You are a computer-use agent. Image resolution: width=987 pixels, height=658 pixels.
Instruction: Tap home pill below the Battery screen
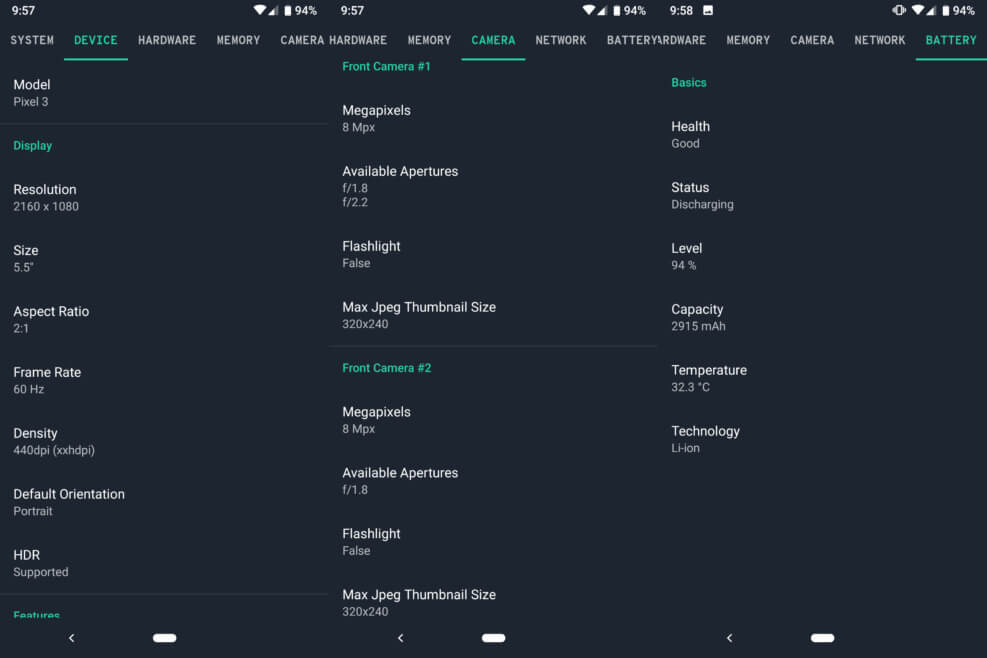tap(822, 638)
